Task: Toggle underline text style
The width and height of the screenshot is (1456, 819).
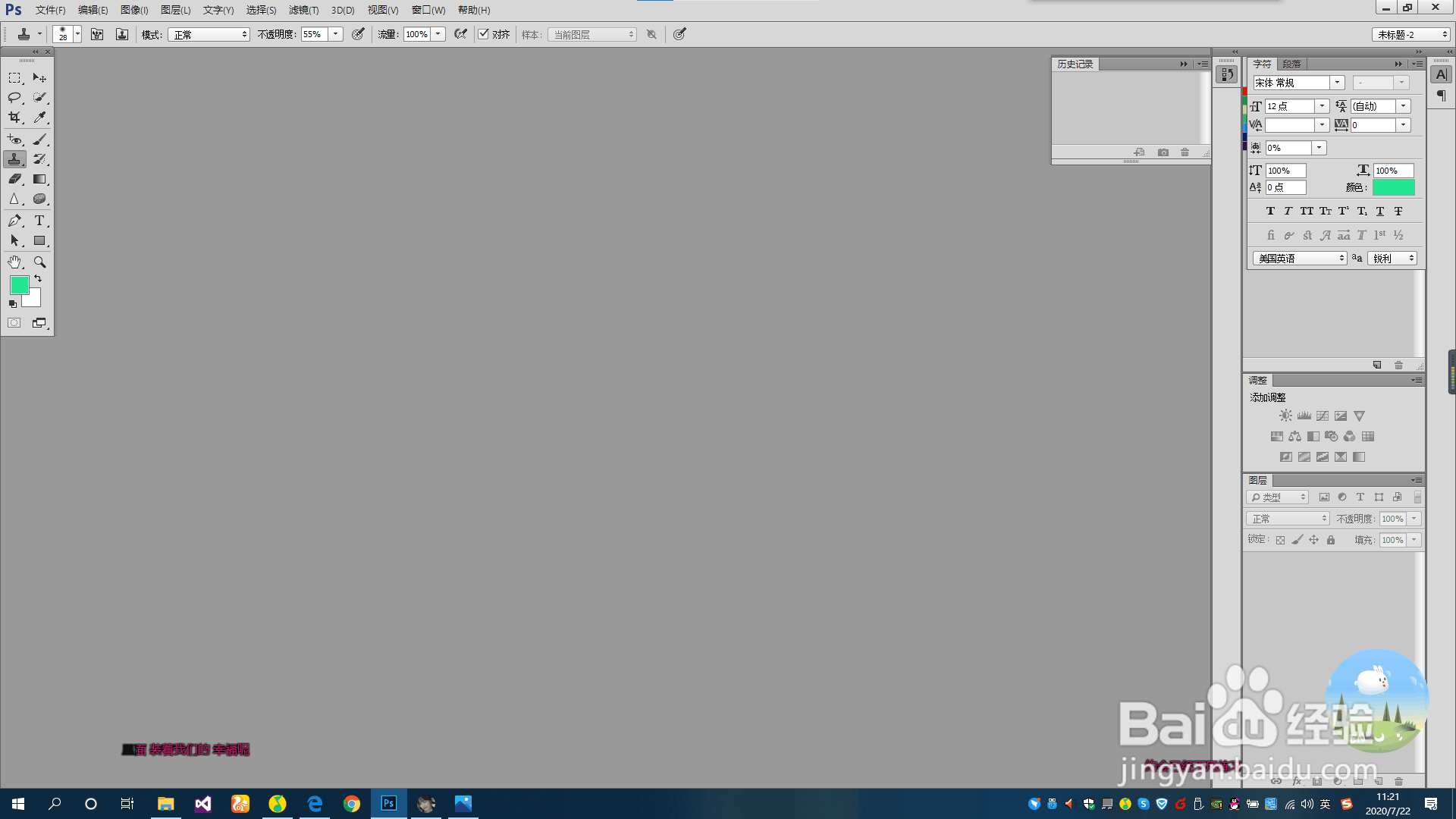Action: point(1380,212)
